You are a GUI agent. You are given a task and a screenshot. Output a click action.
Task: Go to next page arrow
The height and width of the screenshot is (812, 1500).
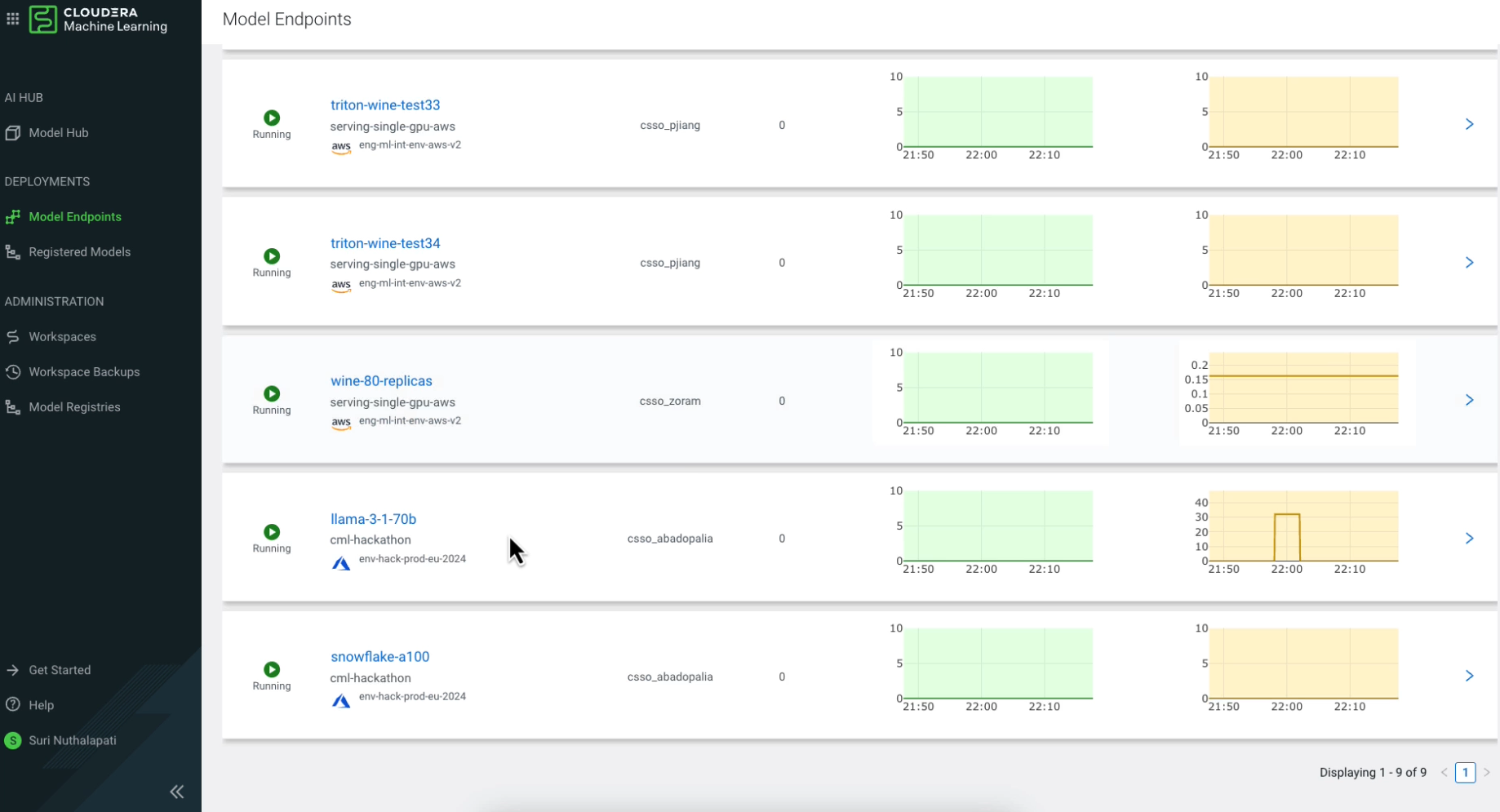(x=1486, y=772)
